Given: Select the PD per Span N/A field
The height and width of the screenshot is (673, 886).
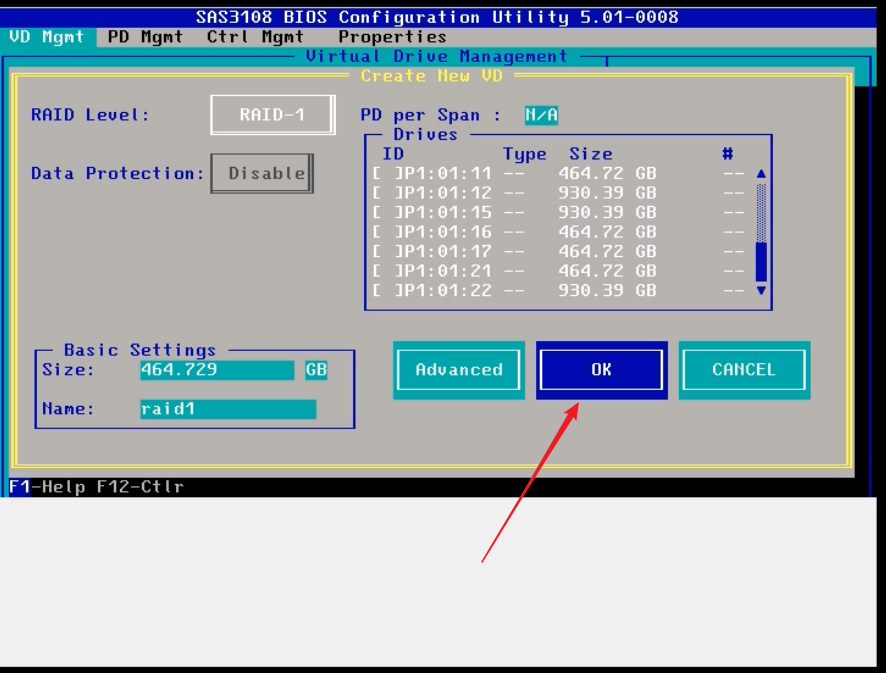Looking at the screenshot, I should click(541, 115).
